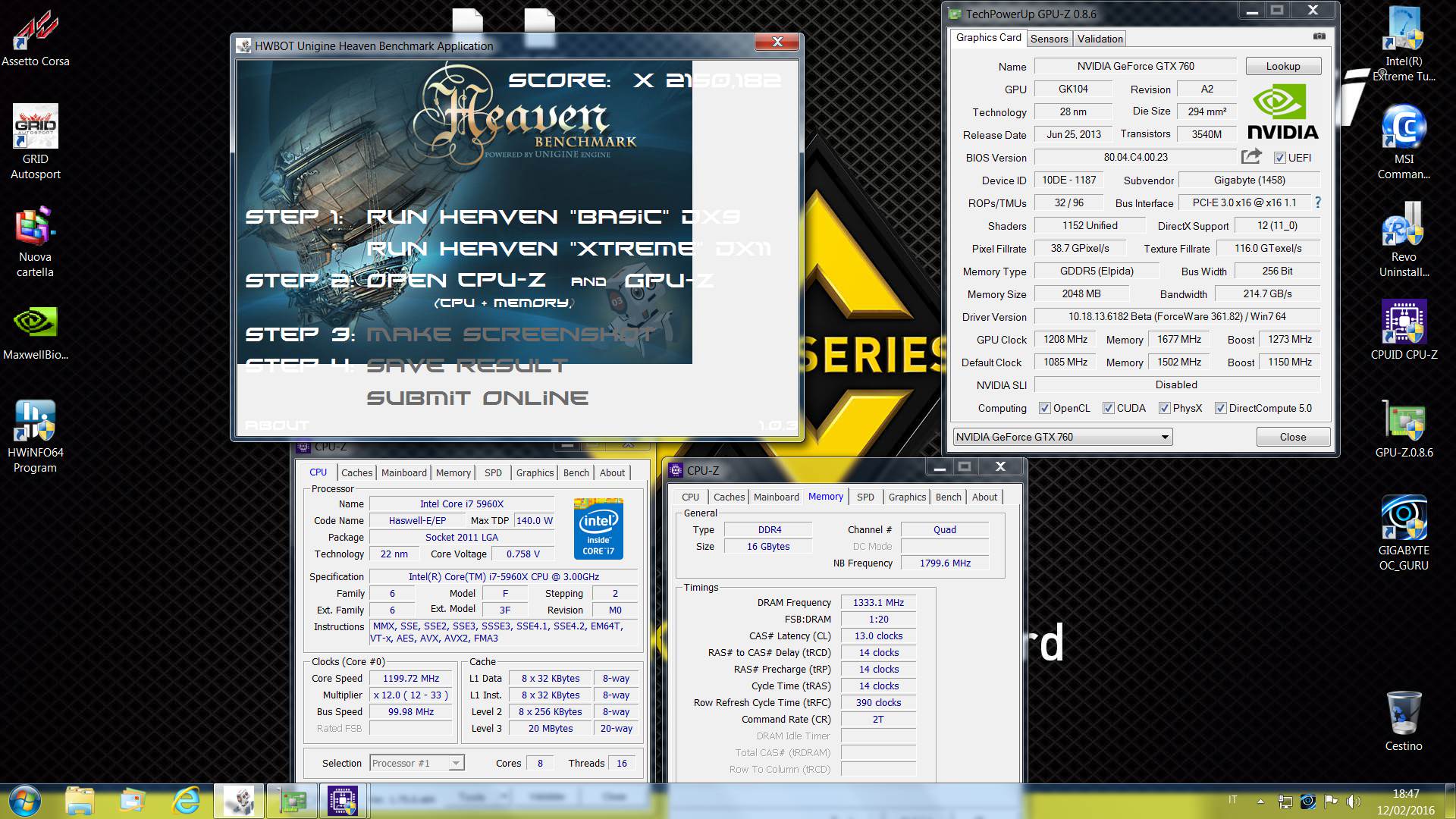The image size is (1456, 819).
Task: Close HWBOT Heaven Benchmark window
Action: (x=777, y=42)
